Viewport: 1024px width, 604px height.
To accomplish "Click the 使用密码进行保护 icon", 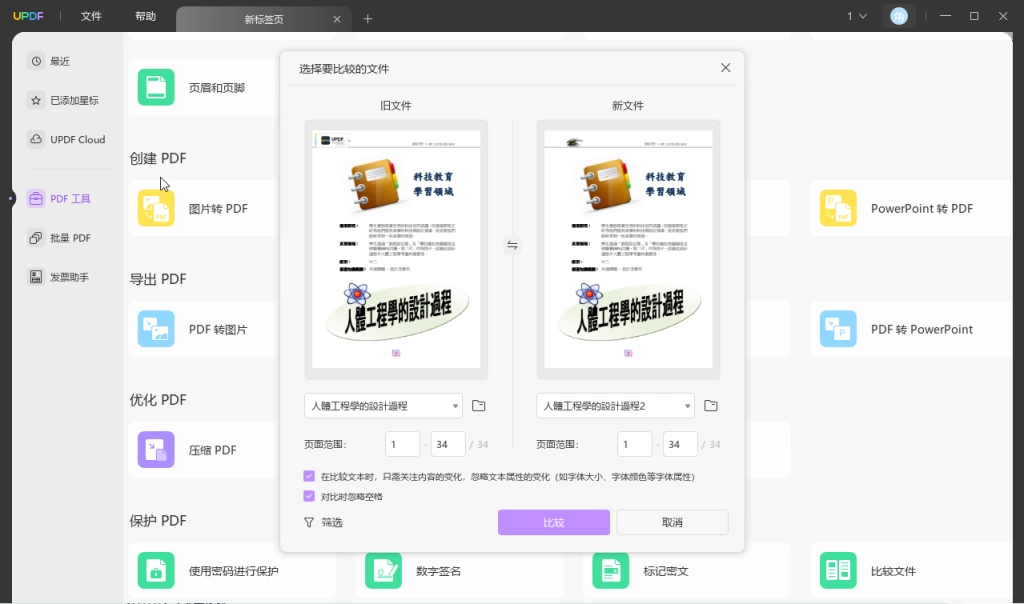I will click(x=156, y=571).
